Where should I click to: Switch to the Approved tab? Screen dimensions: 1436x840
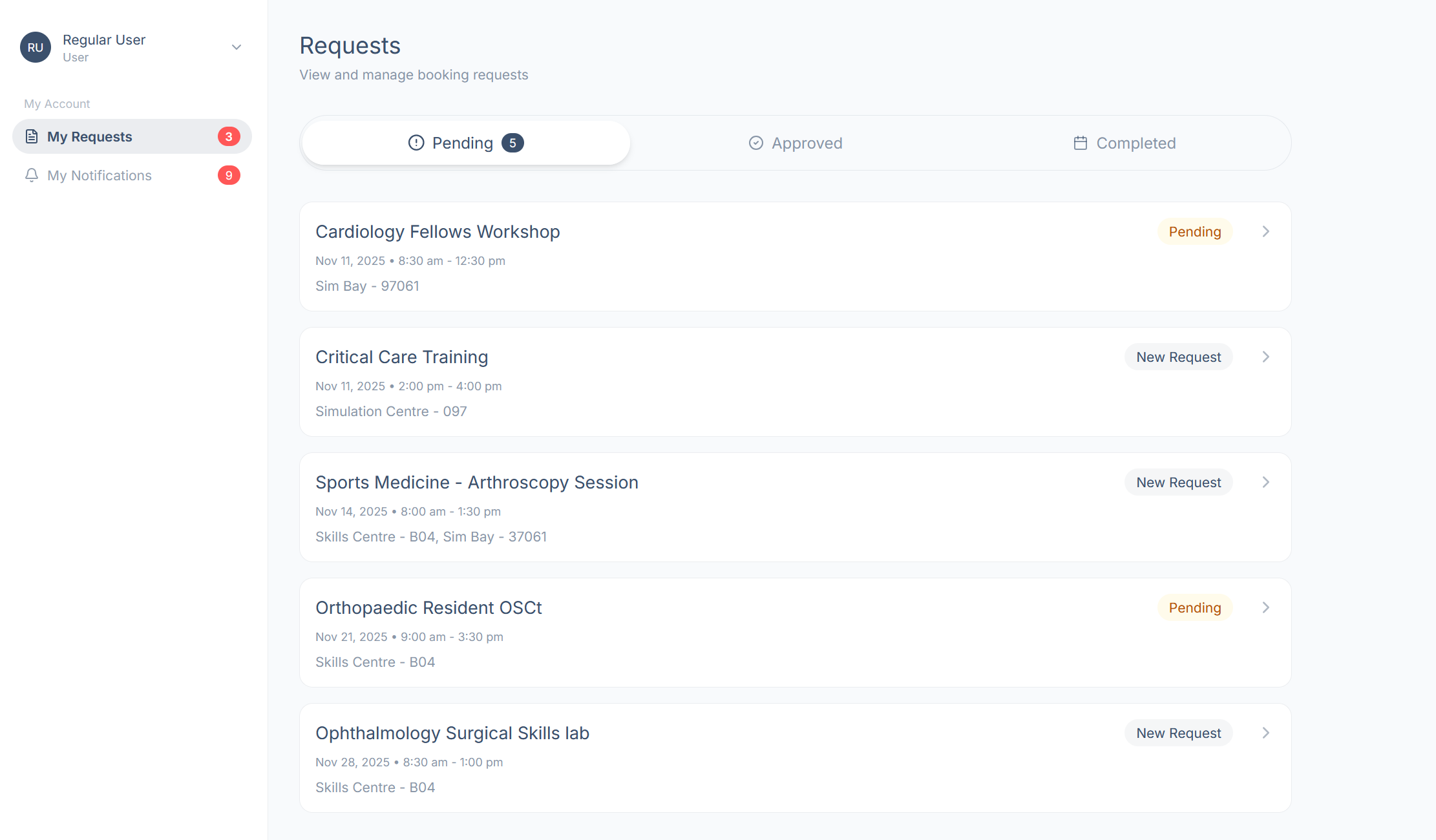point(796,143)
